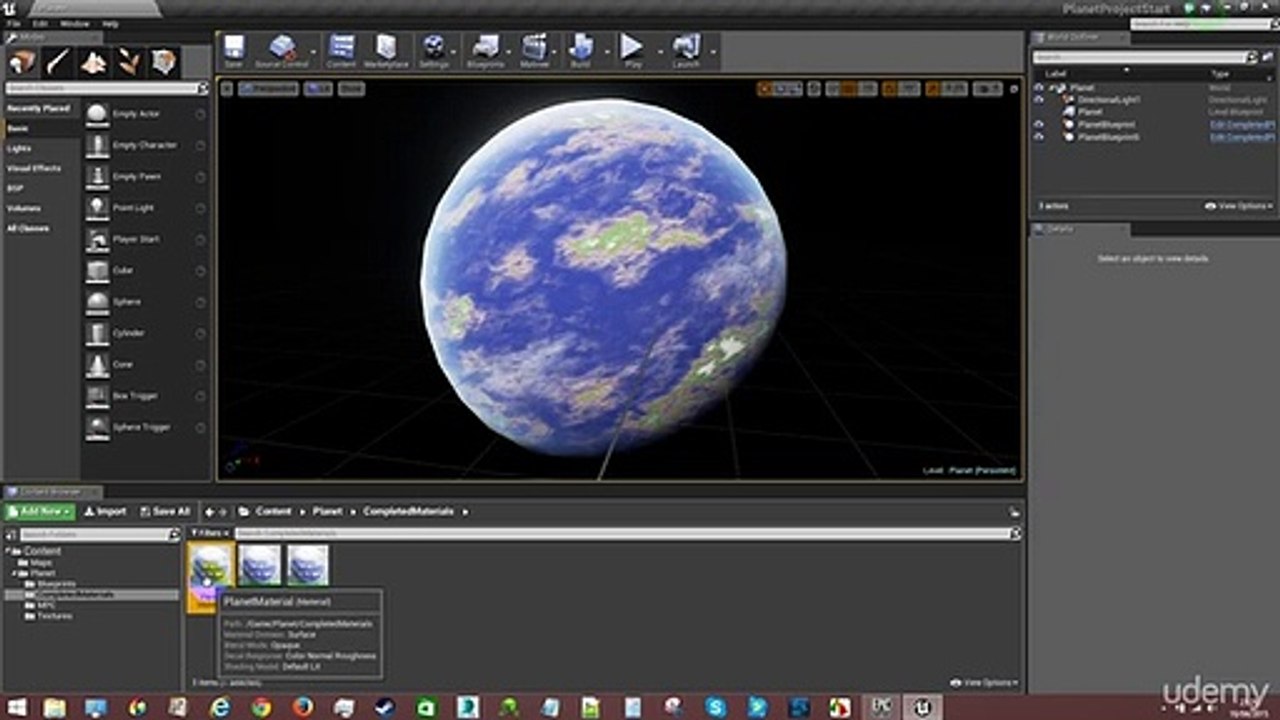The height and width of the screenshot is (720, 1280).
Task: Select the Empty Actor placement icon
Action: [x=97, y=114]
